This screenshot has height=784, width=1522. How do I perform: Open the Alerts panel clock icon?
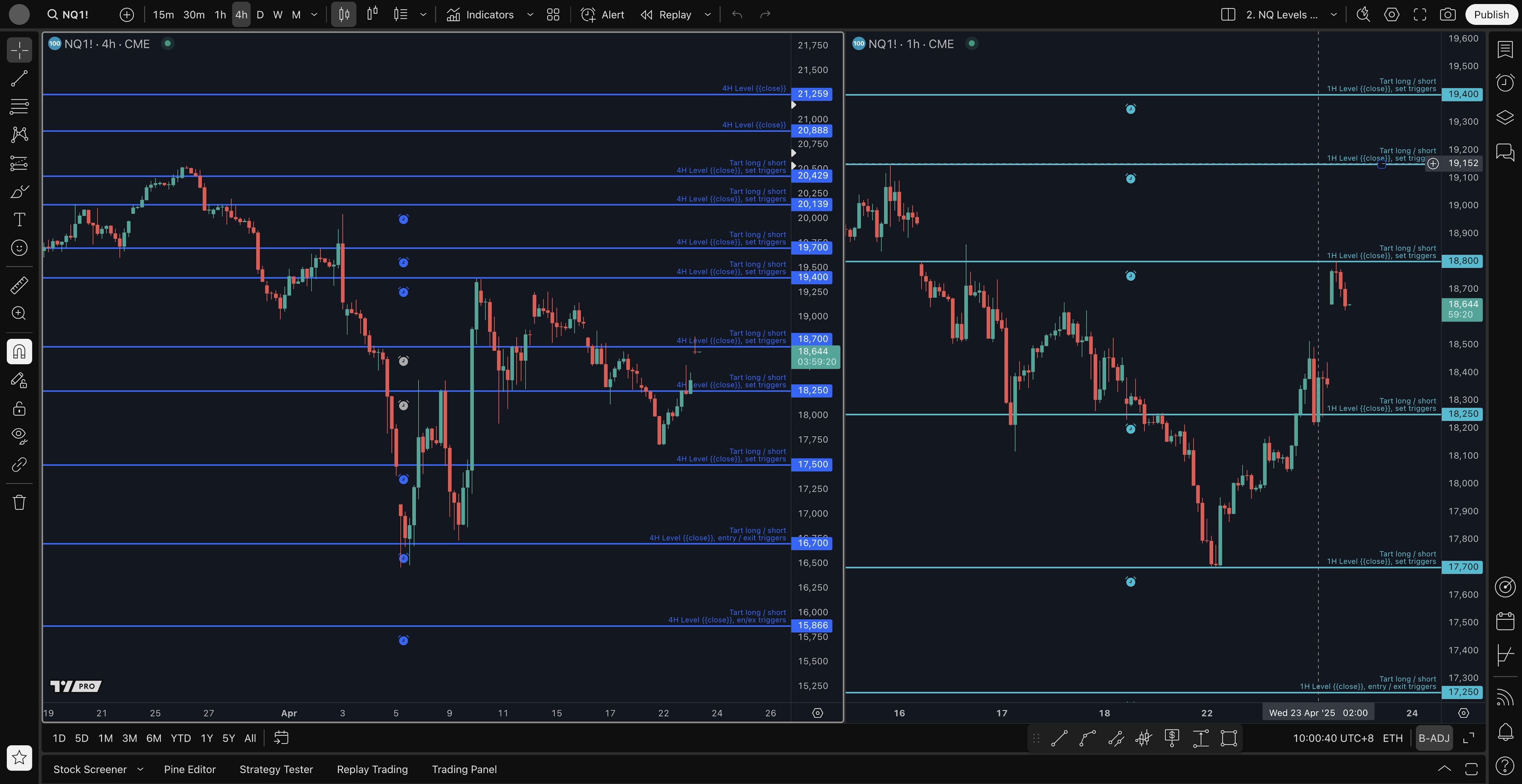click(x=1505, y=83)
